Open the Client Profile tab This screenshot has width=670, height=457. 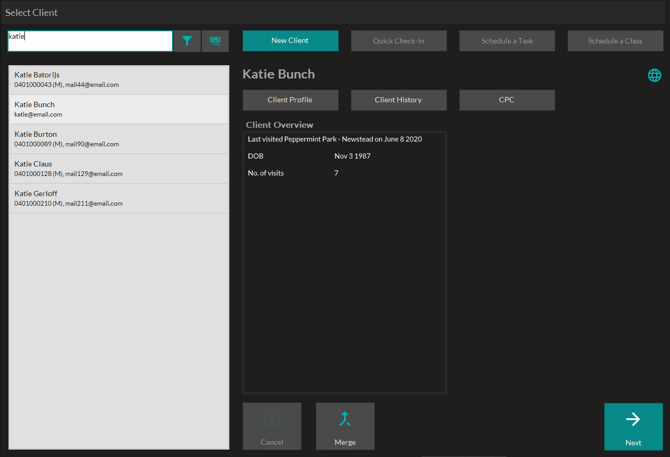291,100
